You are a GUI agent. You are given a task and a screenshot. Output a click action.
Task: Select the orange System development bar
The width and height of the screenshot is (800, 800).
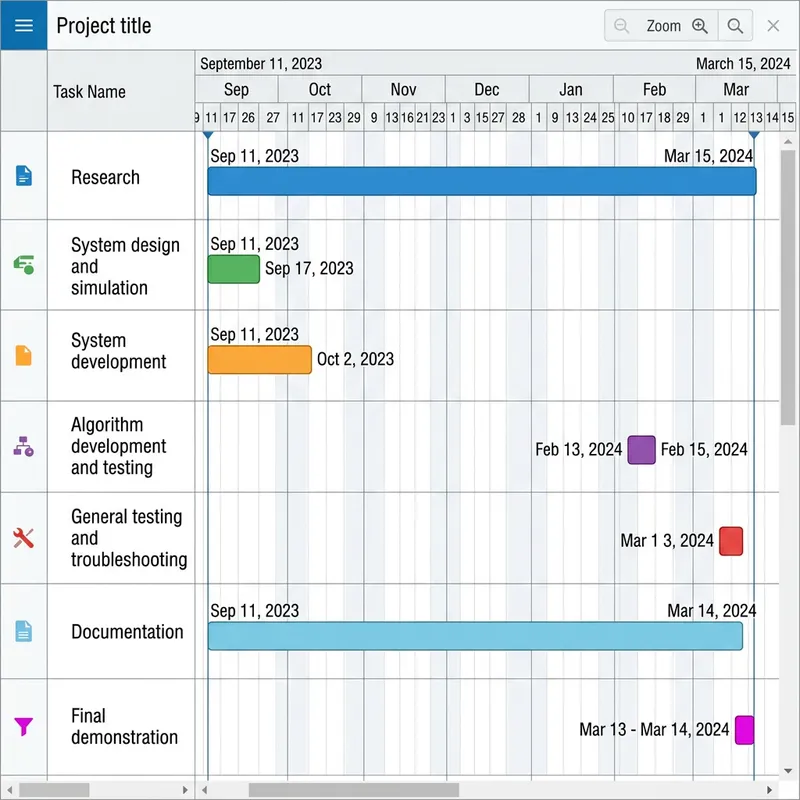pyautogui.click(x=258, y=359)
